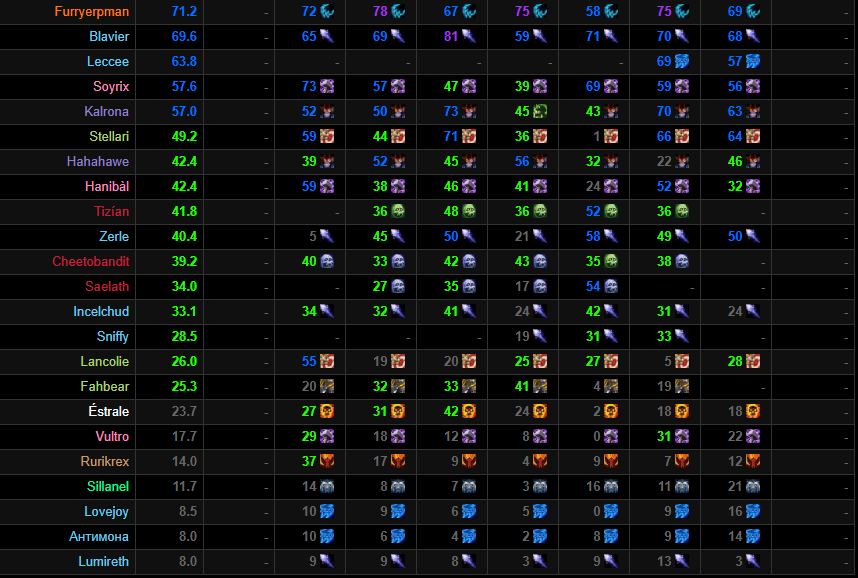
Task: Open the Lancolie player link
Action: point(105,361)
